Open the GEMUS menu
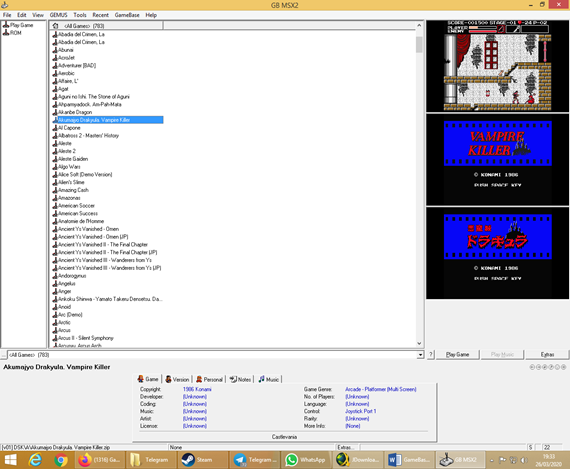The image size is (570, 469). [59, 15]
